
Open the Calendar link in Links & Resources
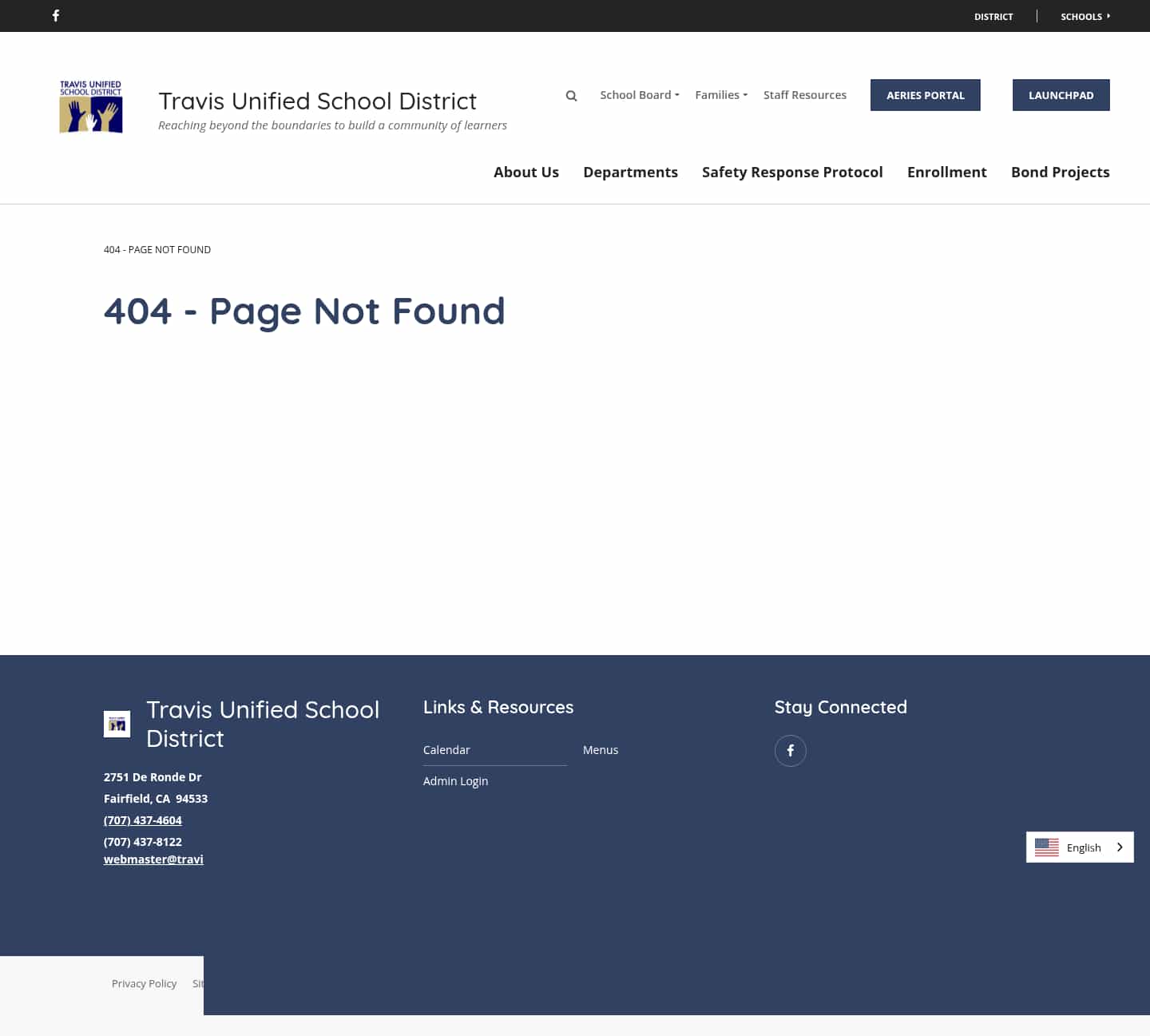pos(446,749)
